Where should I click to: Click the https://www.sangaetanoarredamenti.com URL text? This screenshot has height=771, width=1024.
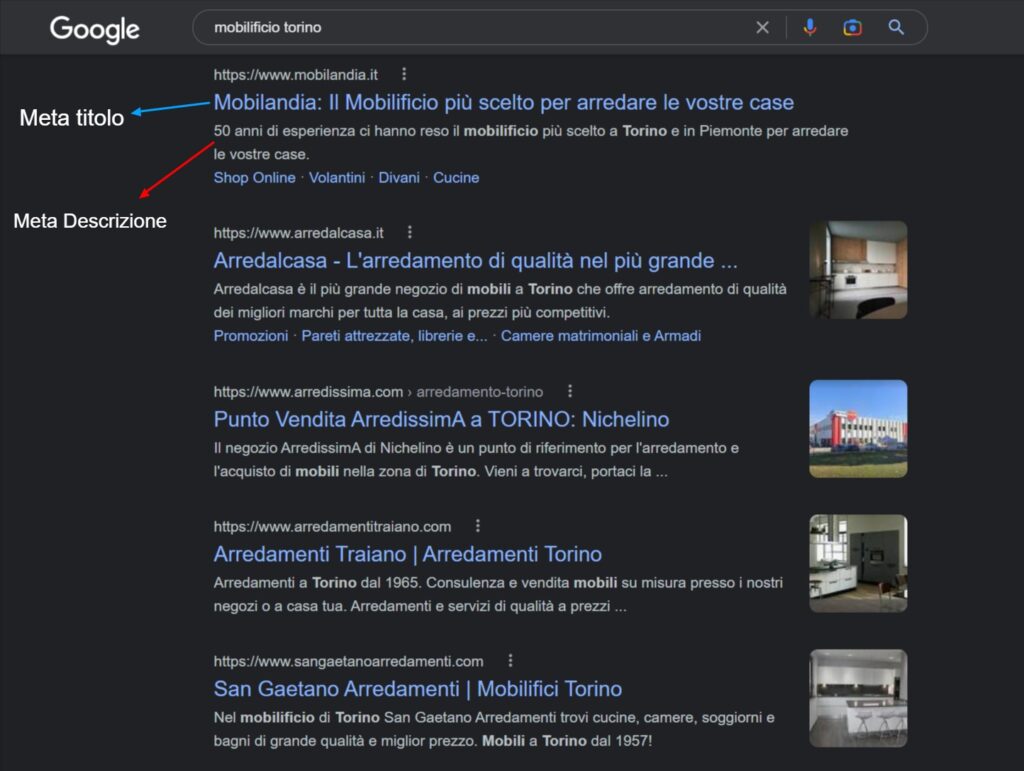349,661
